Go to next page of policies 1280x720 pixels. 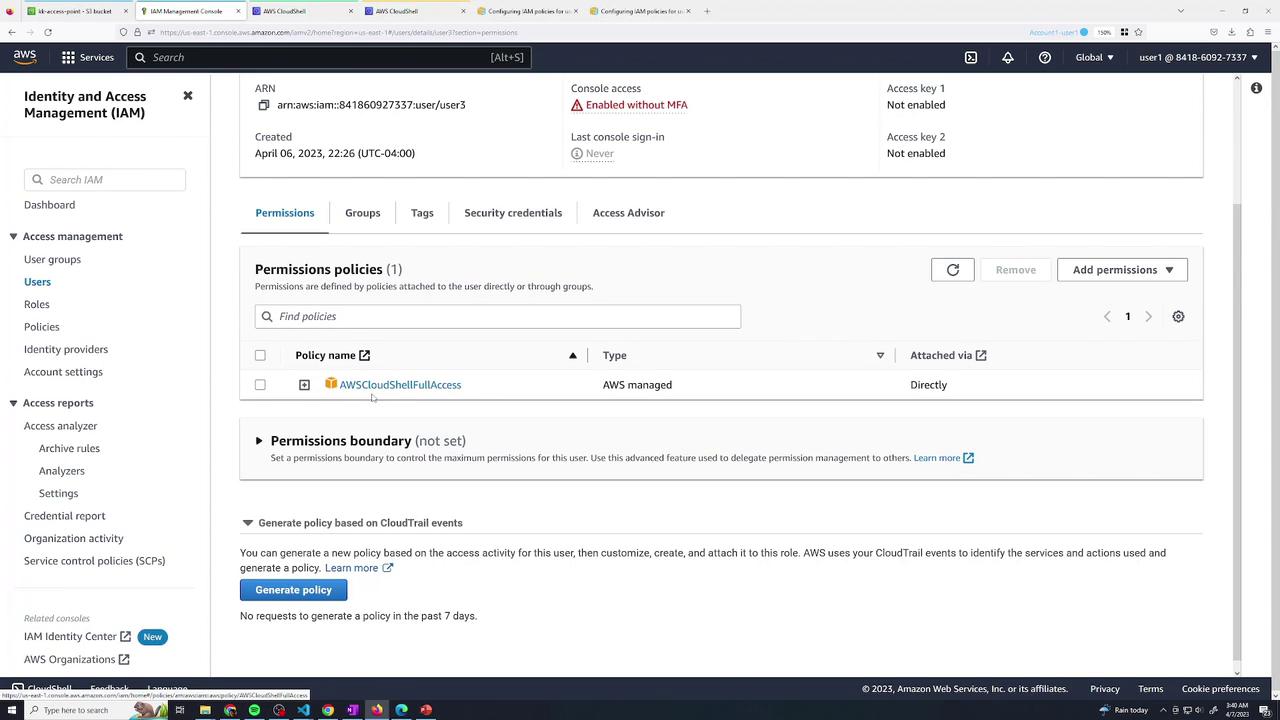(x=1148, y=316)
